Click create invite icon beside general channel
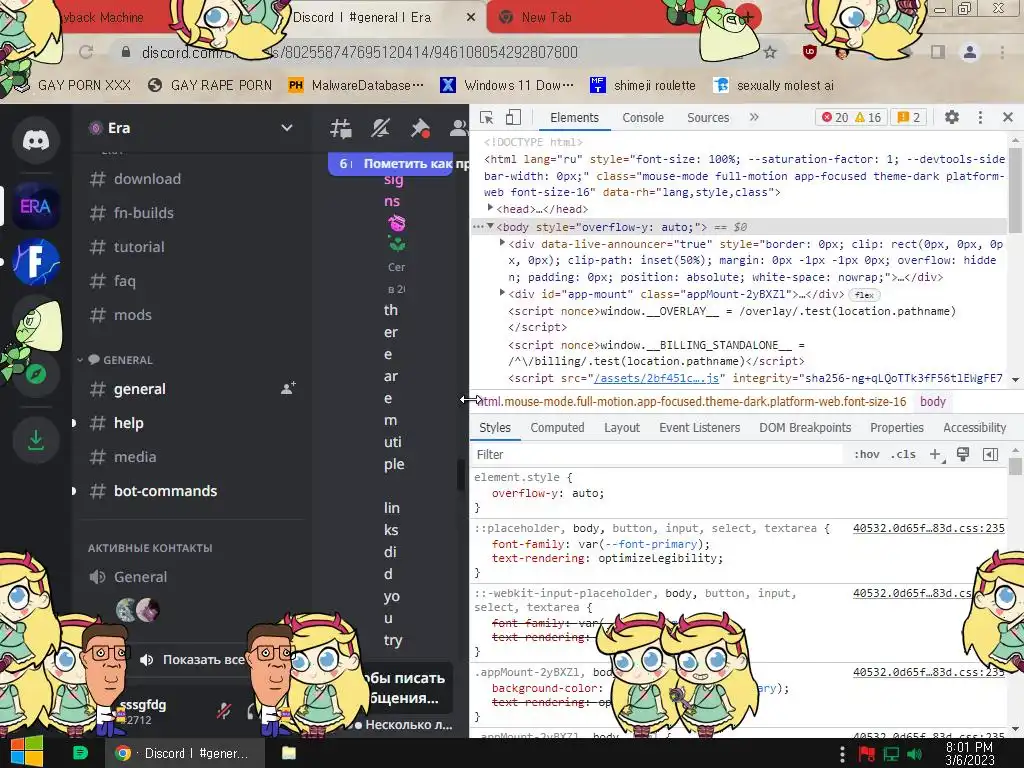Viewport: 1024px width, 768px height. [288, 388]
